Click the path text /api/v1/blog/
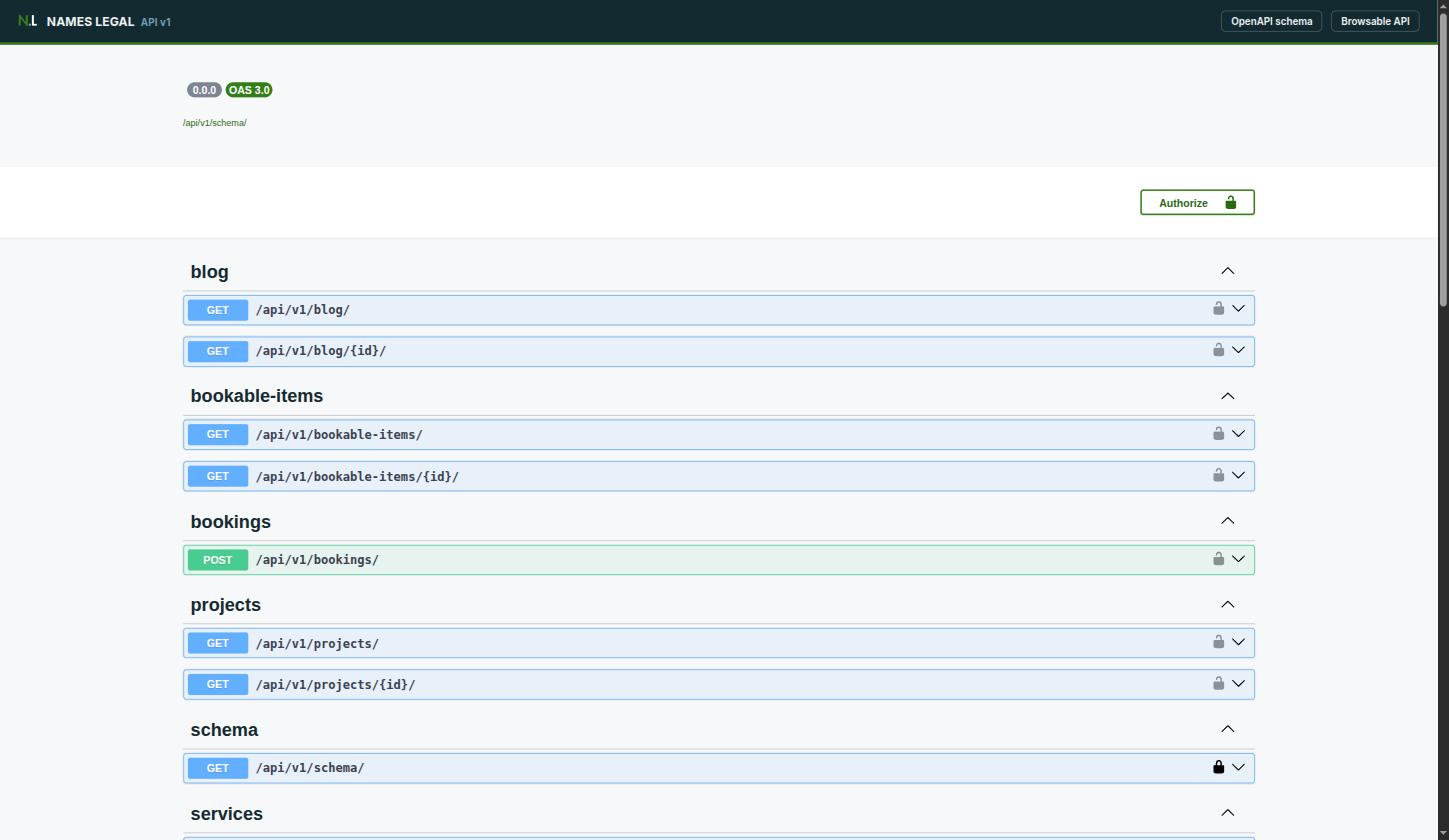The width and height of the screenshot is (1449, 840). point(302,310)
